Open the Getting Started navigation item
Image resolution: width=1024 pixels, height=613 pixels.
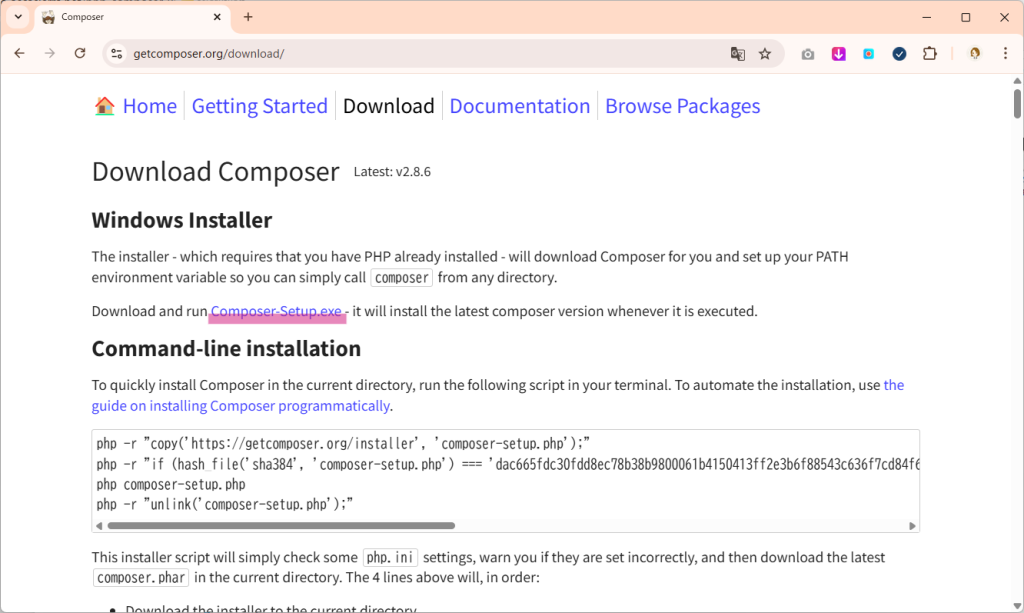coord(259,106)
